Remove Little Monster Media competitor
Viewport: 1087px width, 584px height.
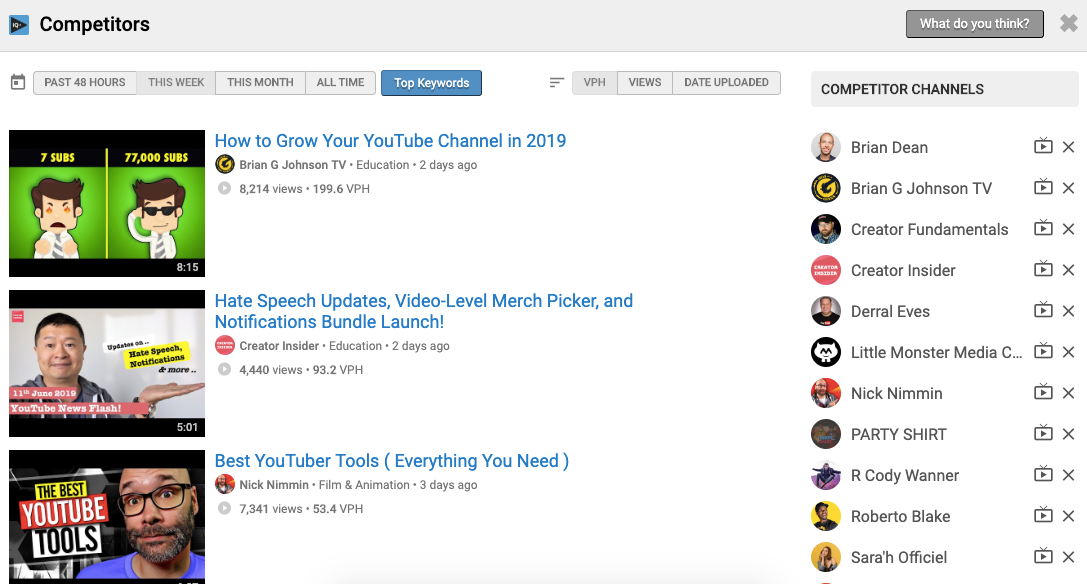tap(1068, 352)
